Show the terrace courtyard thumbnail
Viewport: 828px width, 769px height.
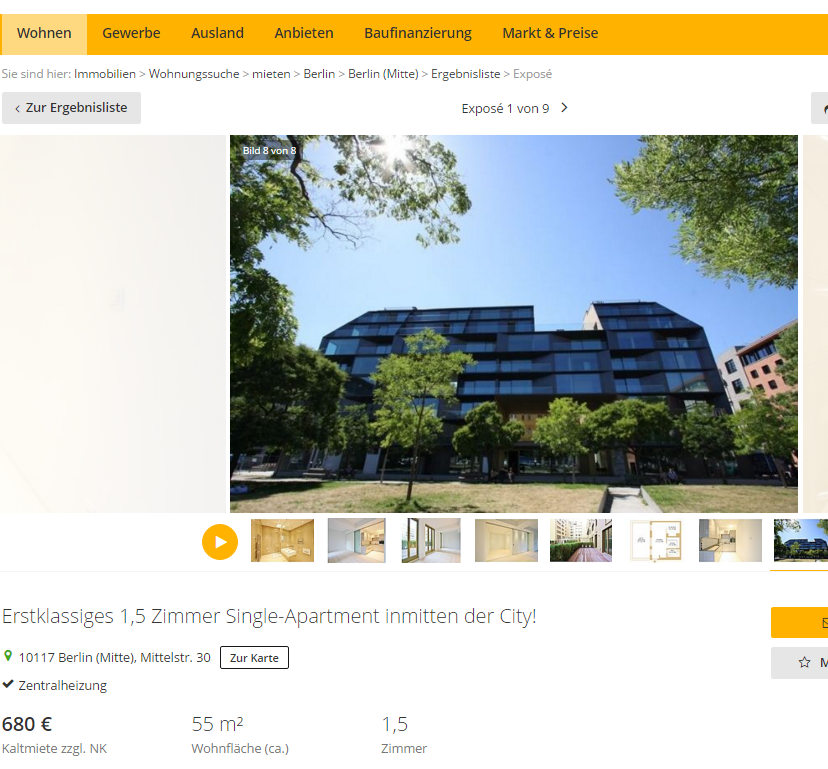point(581,540)
